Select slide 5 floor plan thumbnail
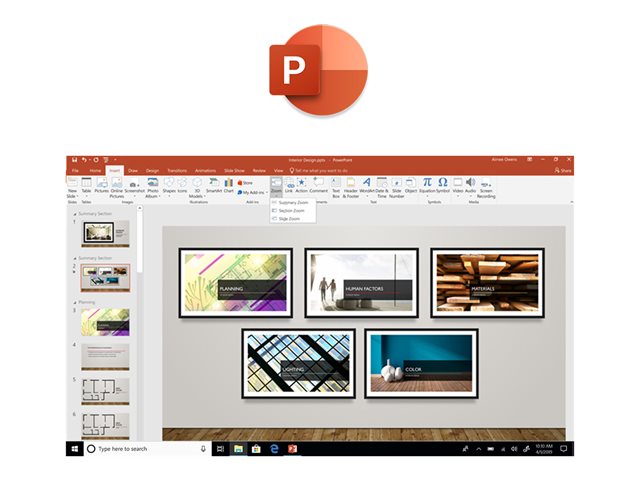The height and width of the screenshot is (480, 640). (x=105, y=391)
